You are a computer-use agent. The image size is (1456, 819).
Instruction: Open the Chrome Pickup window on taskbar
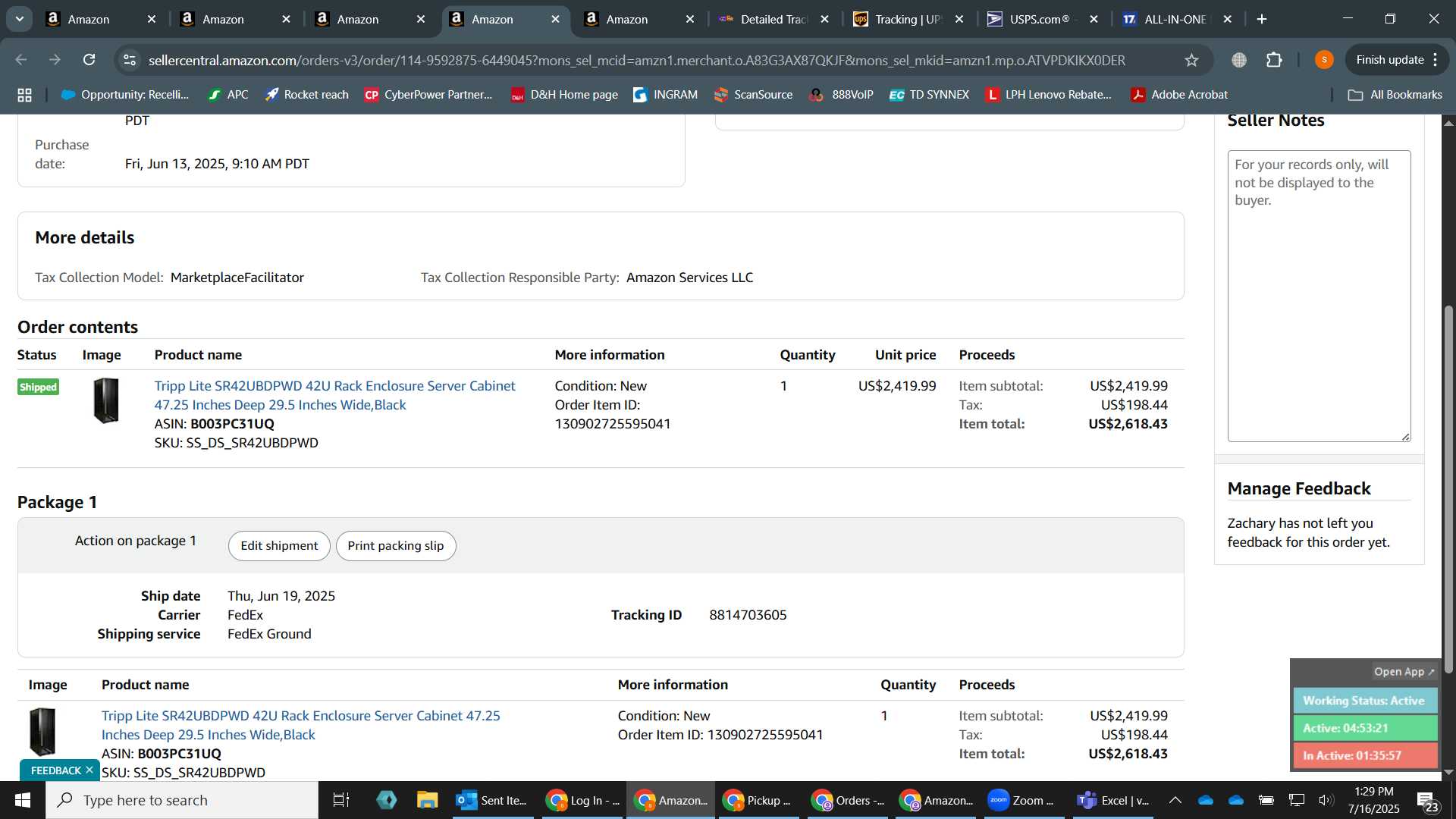(x=758, y=800)
